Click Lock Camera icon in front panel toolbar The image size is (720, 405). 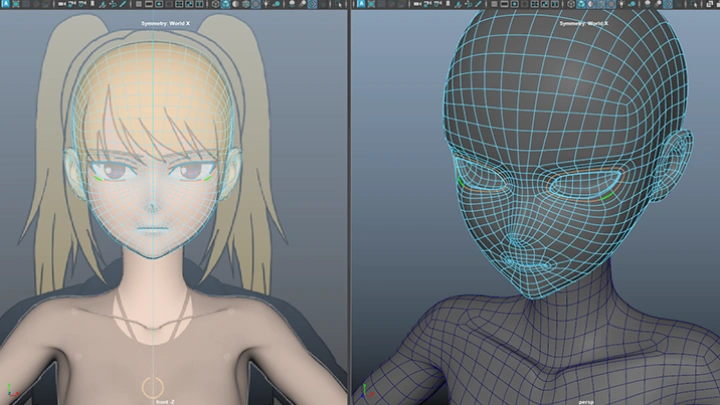click(72, 4)
